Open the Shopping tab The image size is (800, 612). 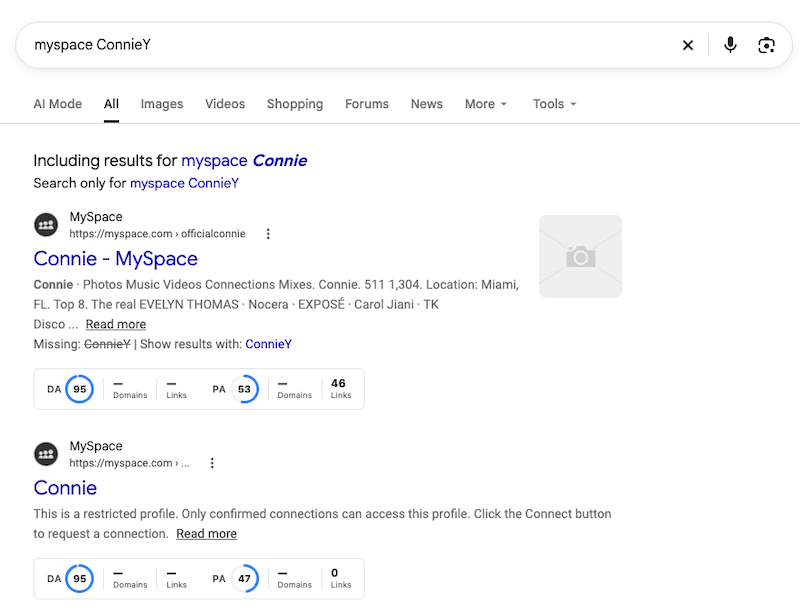click(295, 104)
